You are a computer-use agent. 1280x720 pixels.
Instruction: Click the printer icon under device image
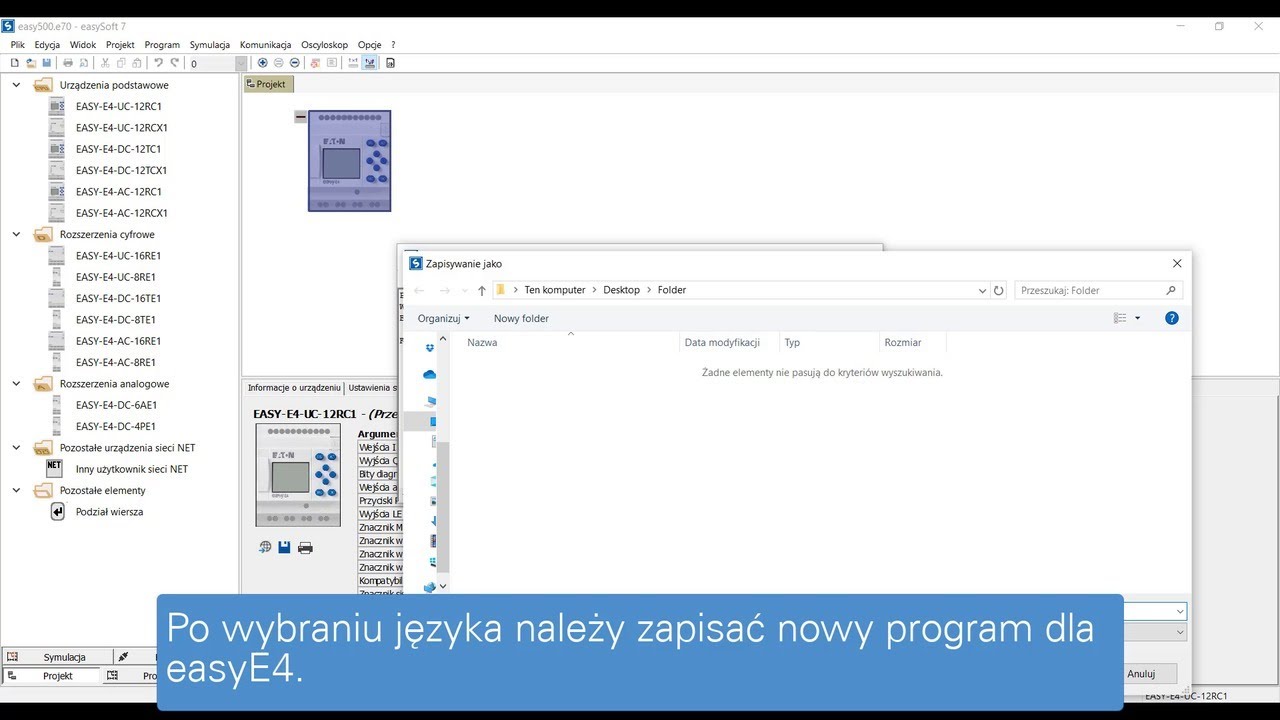point(306,547)
